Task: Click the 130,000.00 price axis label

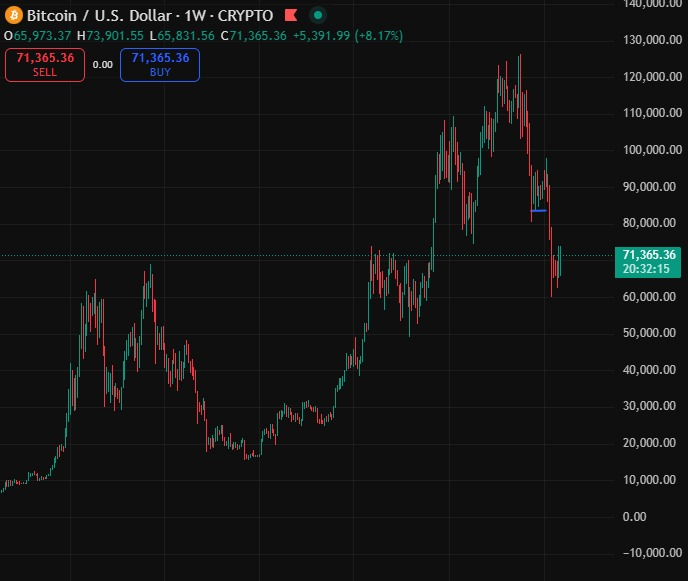Action: pos(652,40)
